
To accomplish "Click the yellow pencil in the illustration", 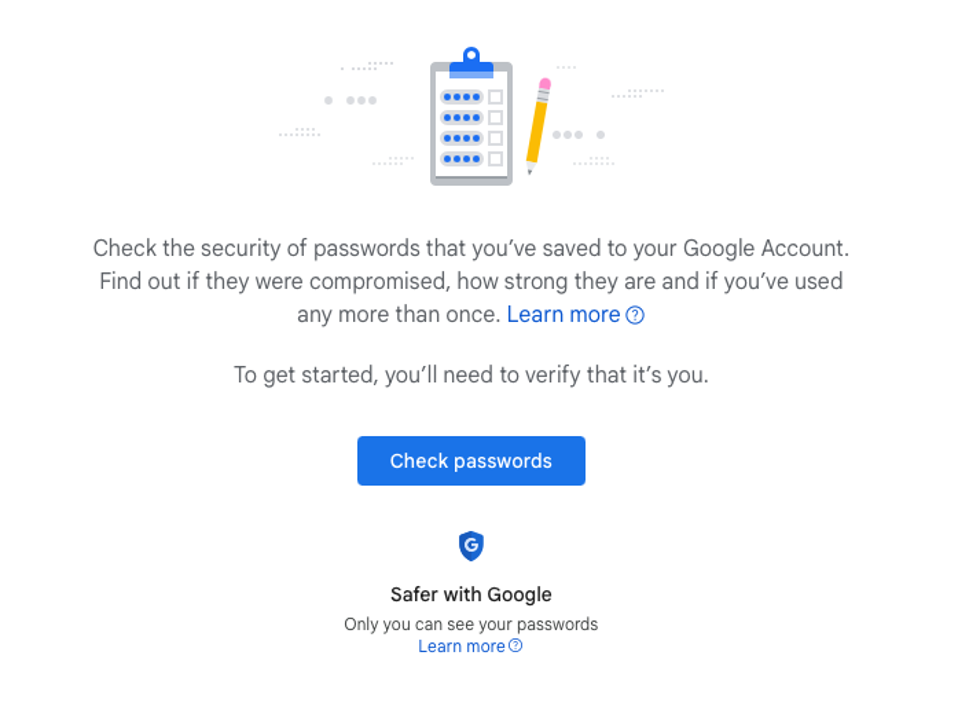I will point(534,130).
